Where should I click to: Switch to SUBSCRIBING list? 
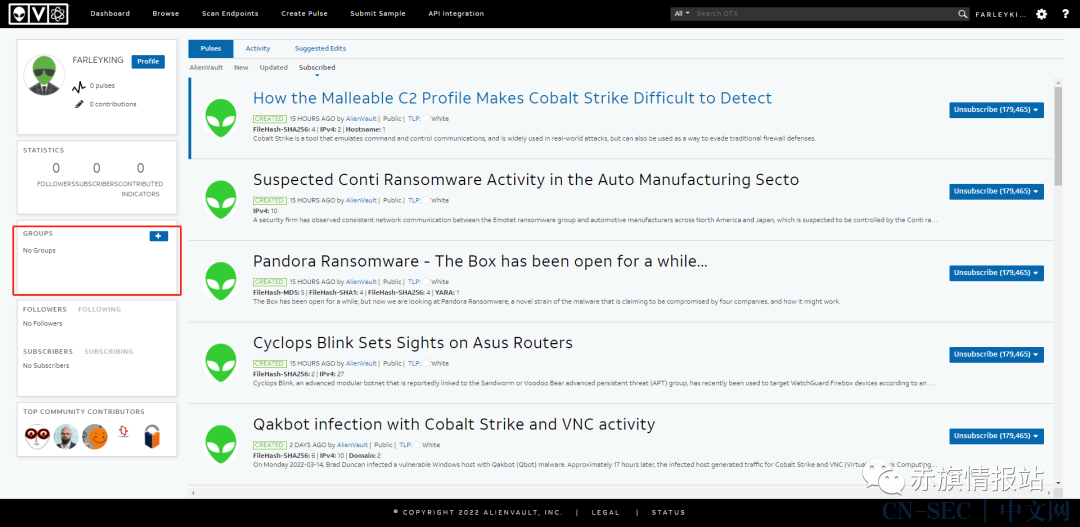click(109, 351)
